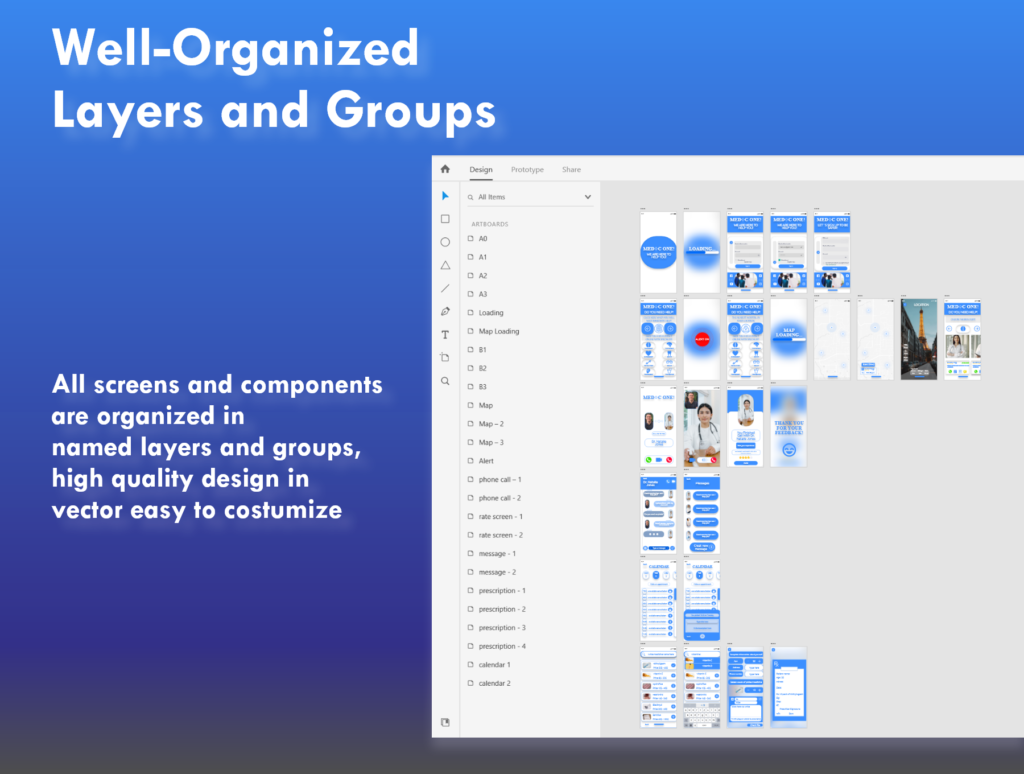Select the Rectangle tool

[x=445, y=219]
